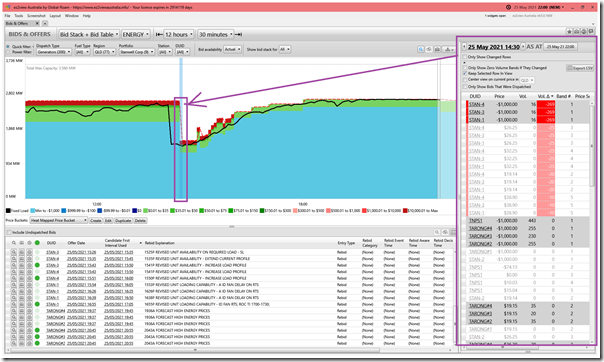Click the magnifier zoom icon above the chart
This screenshot has height=362, width=604.
[421, 49]
